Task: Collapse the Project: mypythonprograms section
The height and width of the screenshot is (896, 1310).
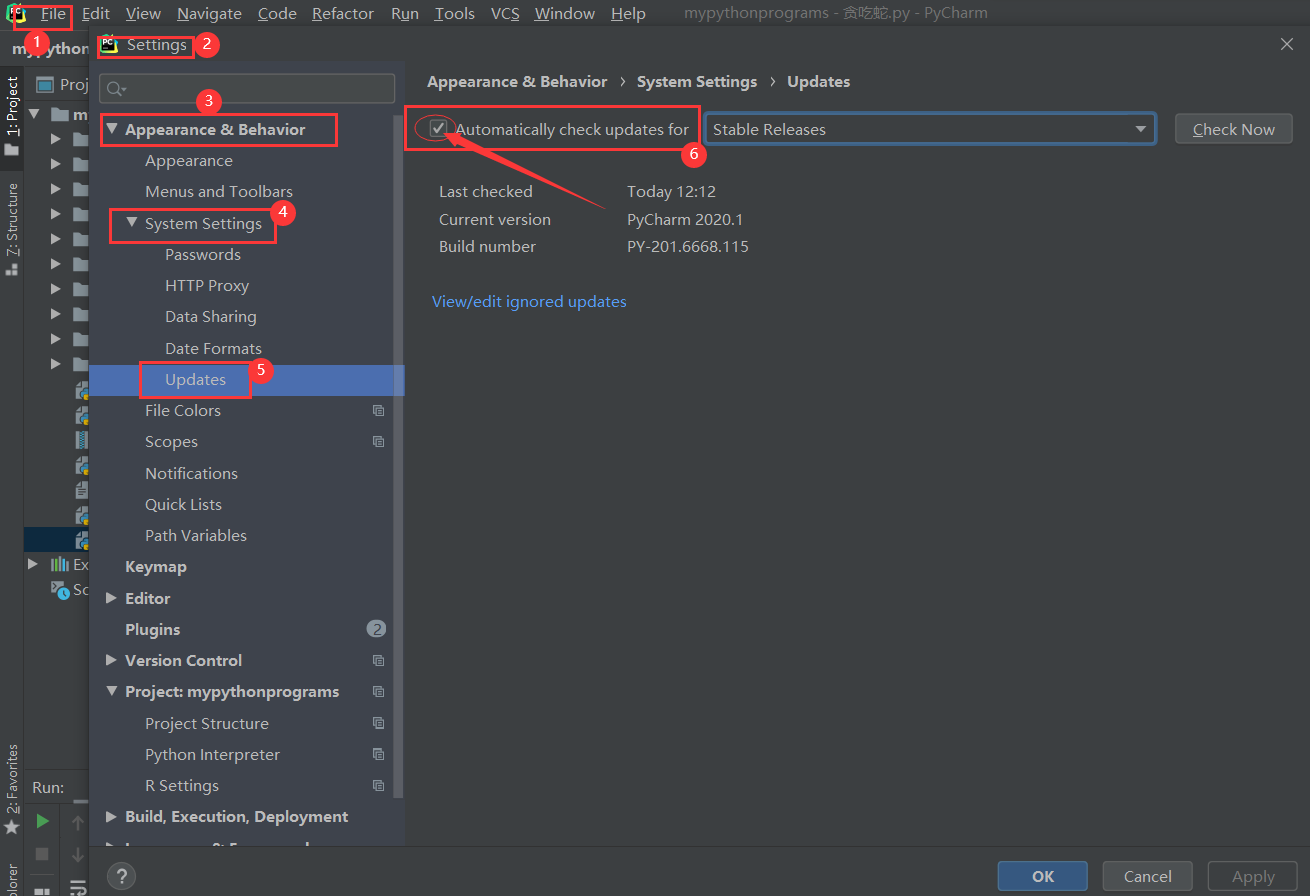Action: point(112,691)
